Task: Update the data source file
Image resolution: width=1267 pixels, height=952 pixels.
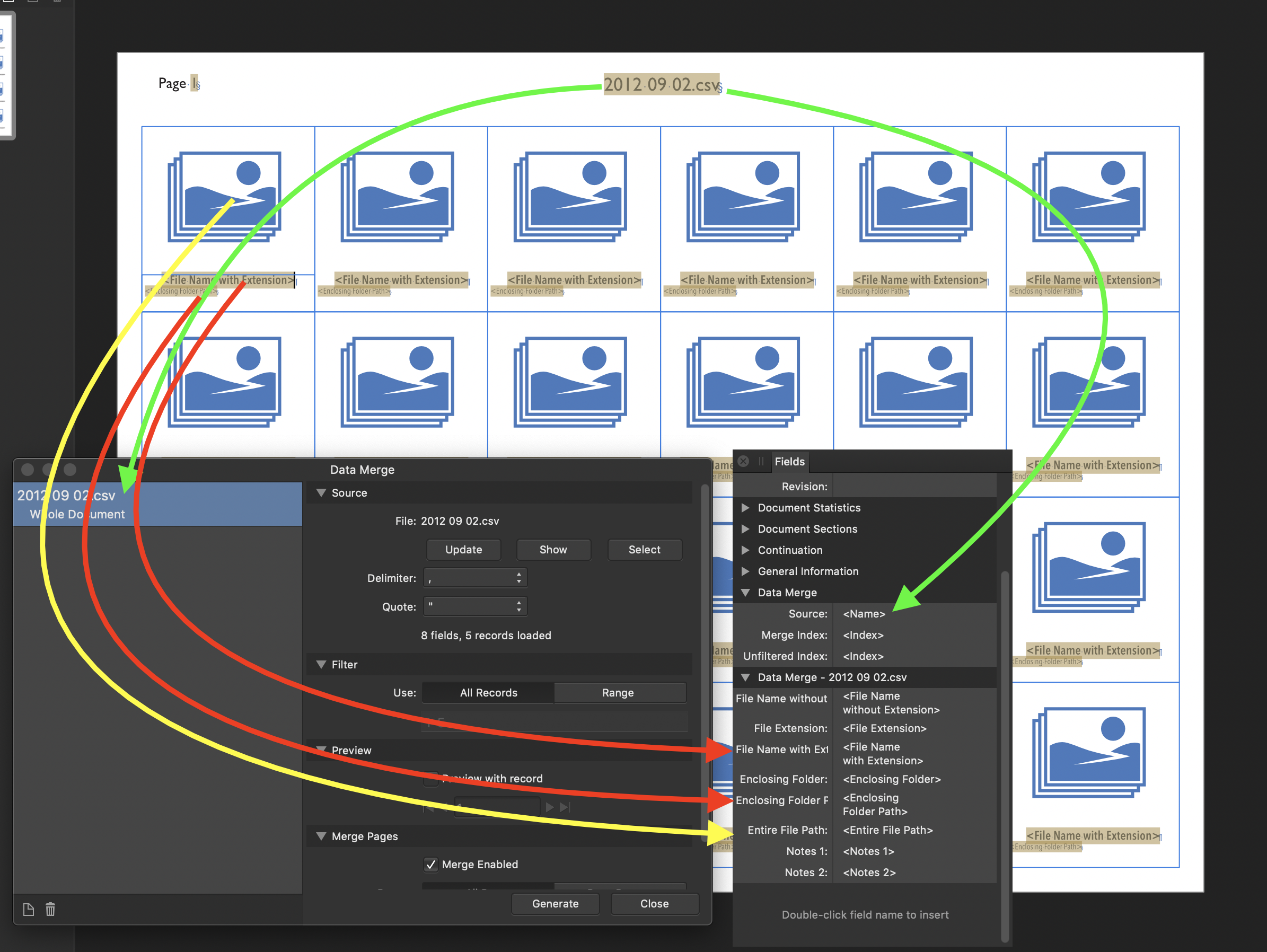Action: (463, 549)
